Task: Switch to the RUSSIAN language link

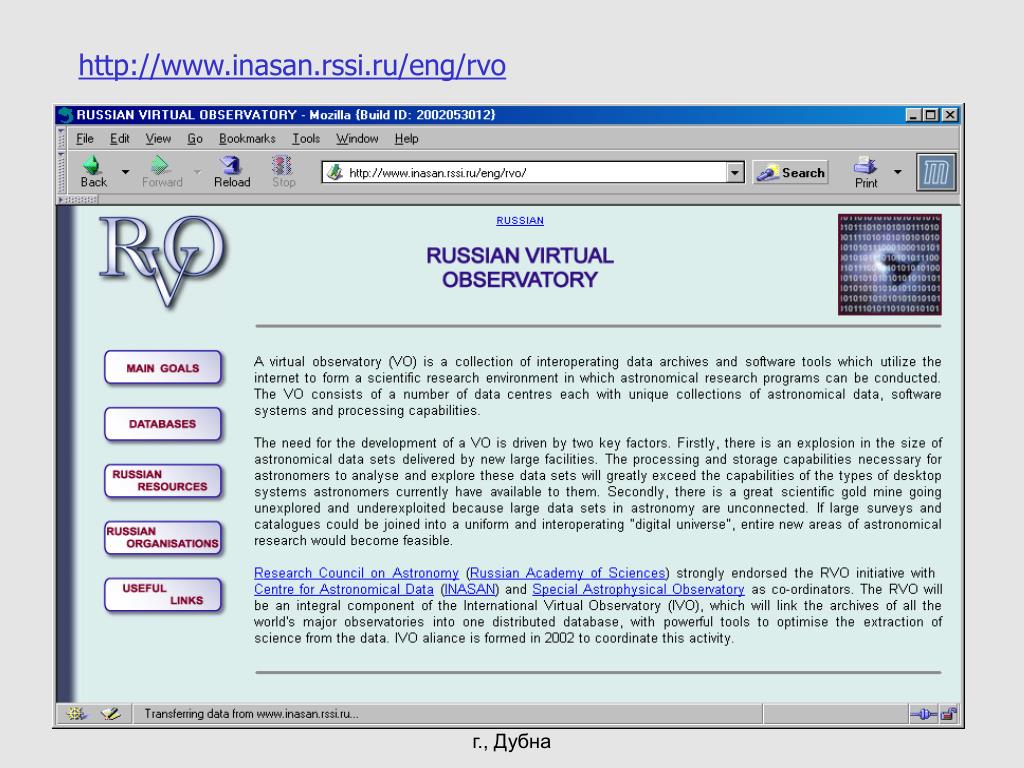Action: click(x=520, y=221)
